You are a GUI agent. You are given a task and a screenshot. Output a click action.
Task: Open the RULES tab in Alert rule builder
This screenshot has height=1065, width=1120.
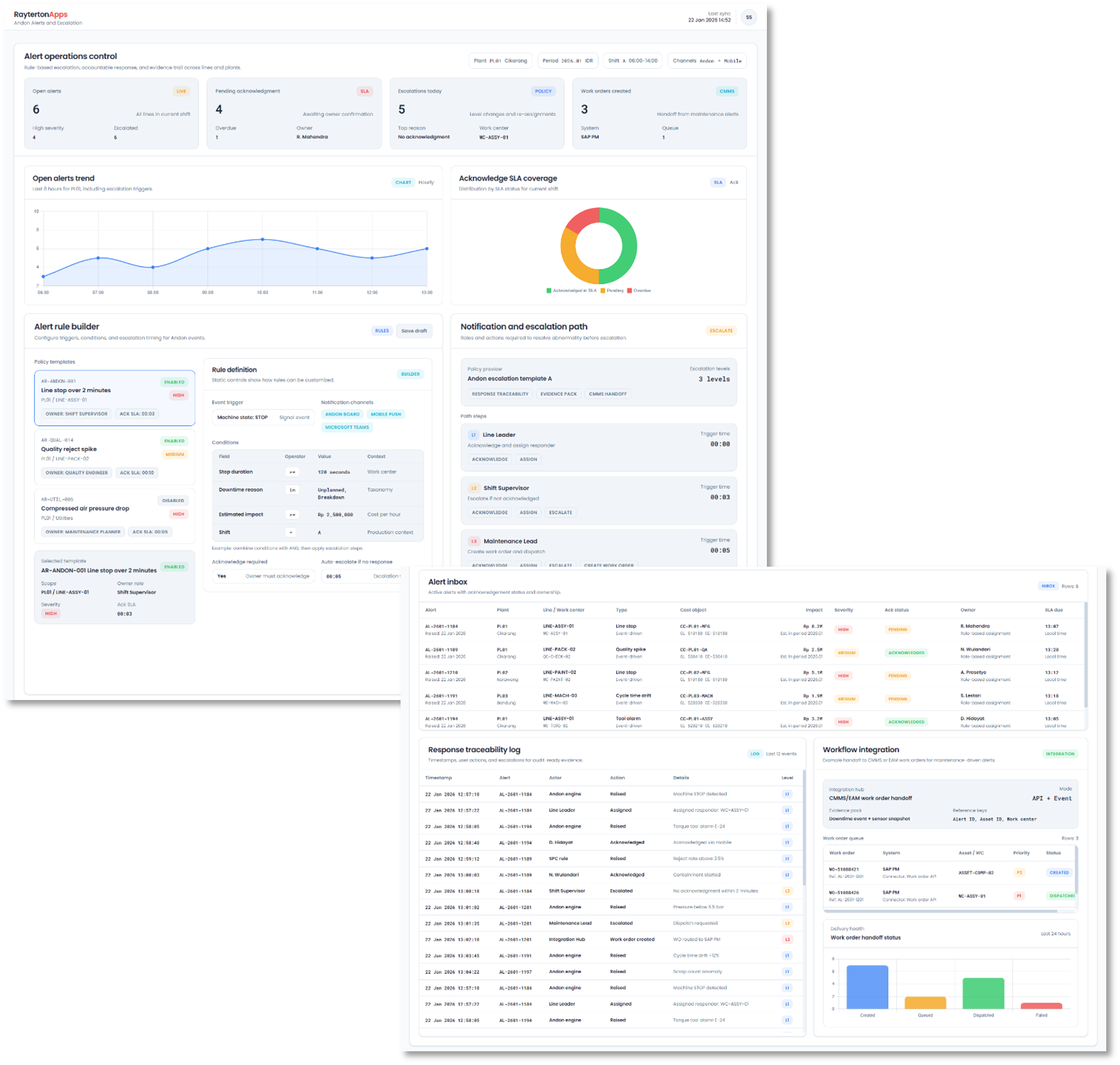tap(382, 330)
